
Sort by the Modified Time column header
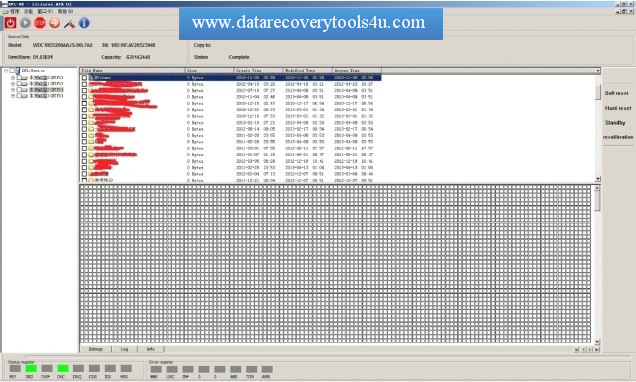(x=307, y=71)
